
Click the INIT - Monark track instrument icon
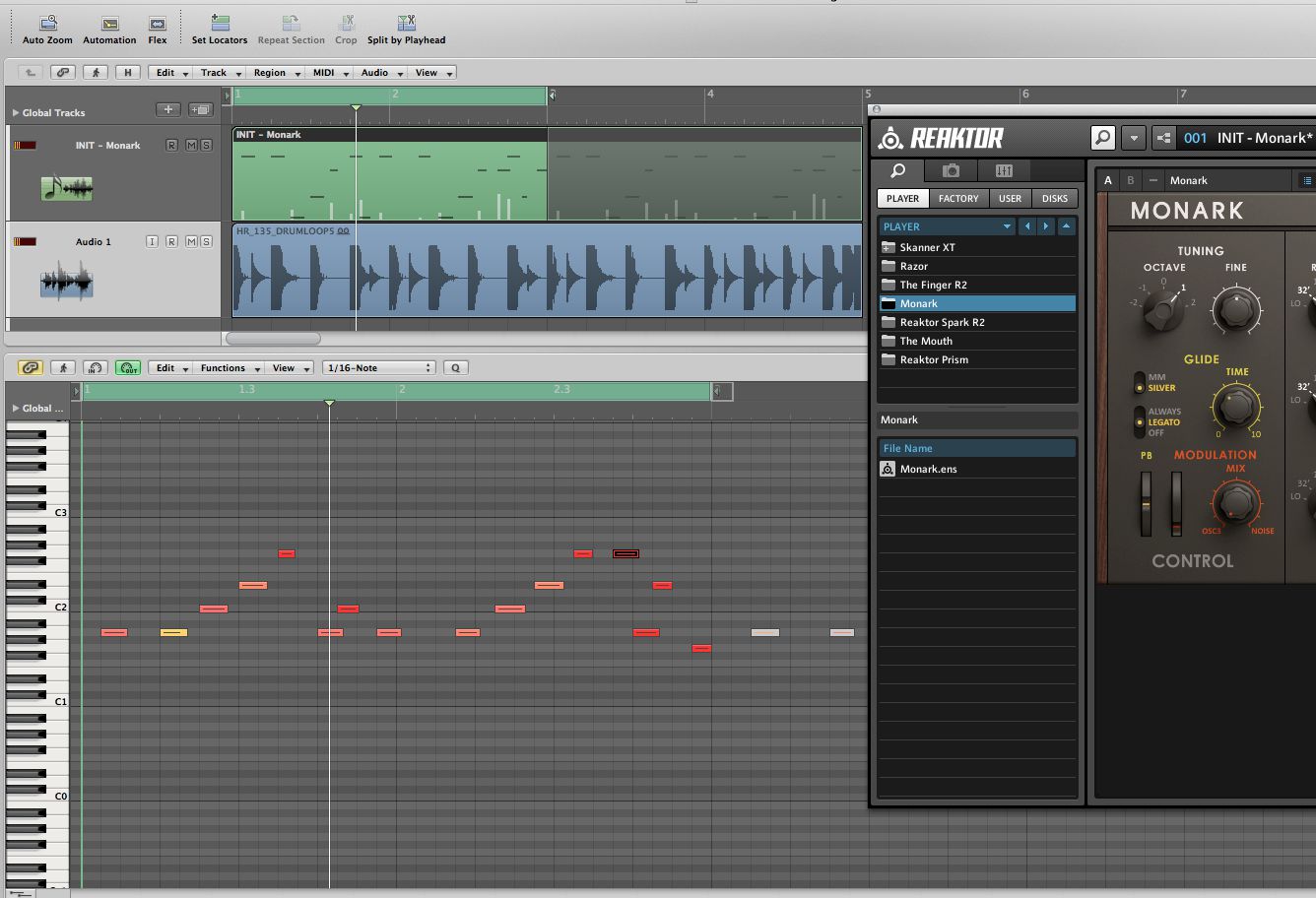[66, 187]
